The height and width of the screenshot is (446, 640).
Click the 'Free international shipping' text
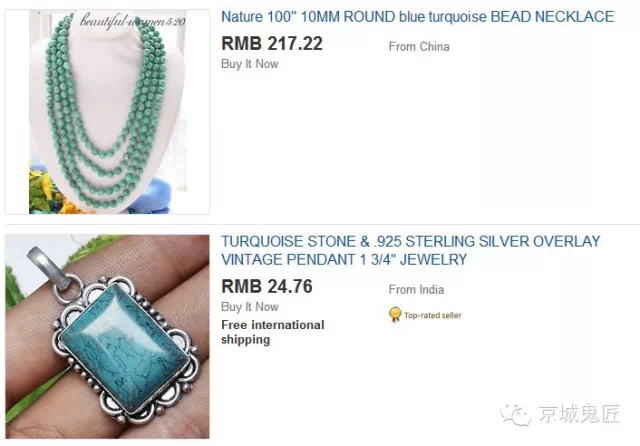(x=273, y=332)
